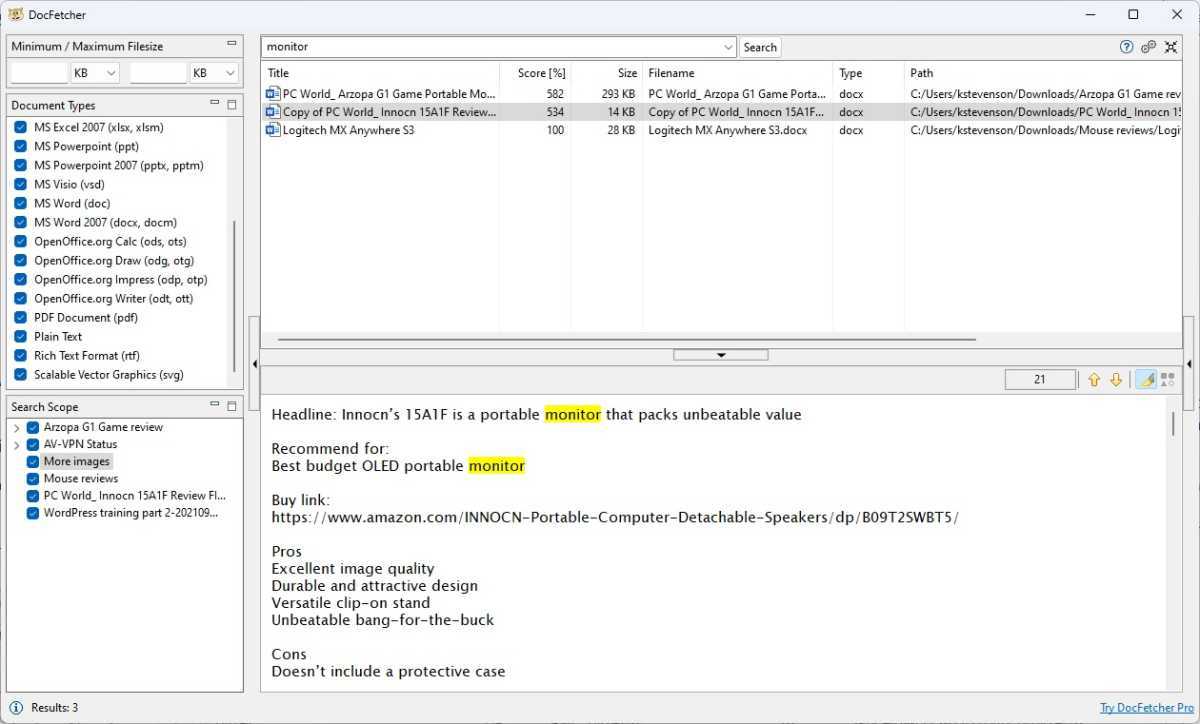Select Copy of PC World_ Innocn 15A1F result

(721, 112)
